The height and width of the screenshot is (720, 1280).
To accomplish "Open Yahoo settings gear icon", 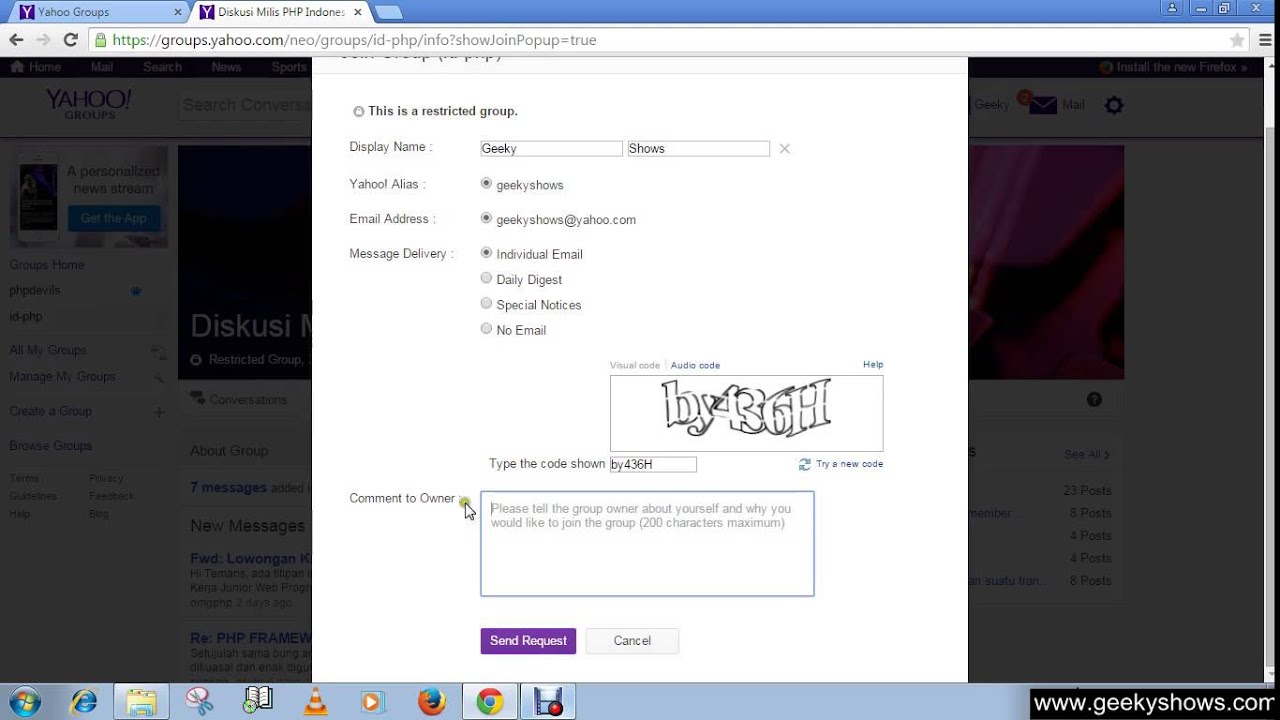I will 1114,105.
